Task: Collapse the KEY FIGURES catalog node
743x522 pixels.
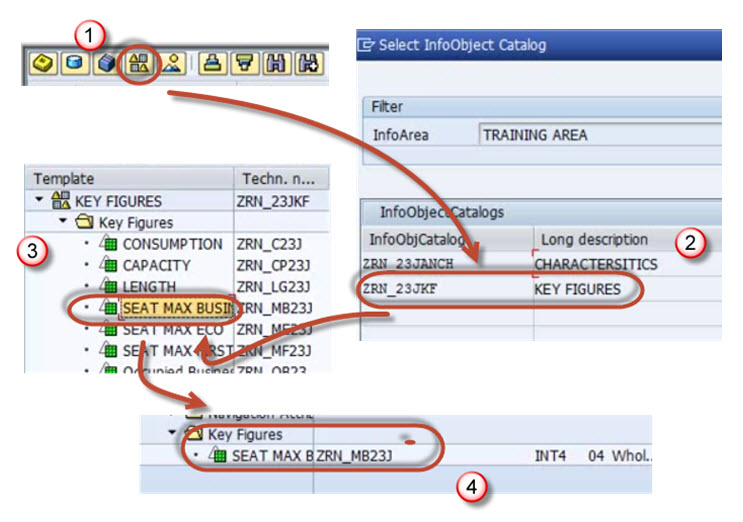Action: click(x=39, y=201)
